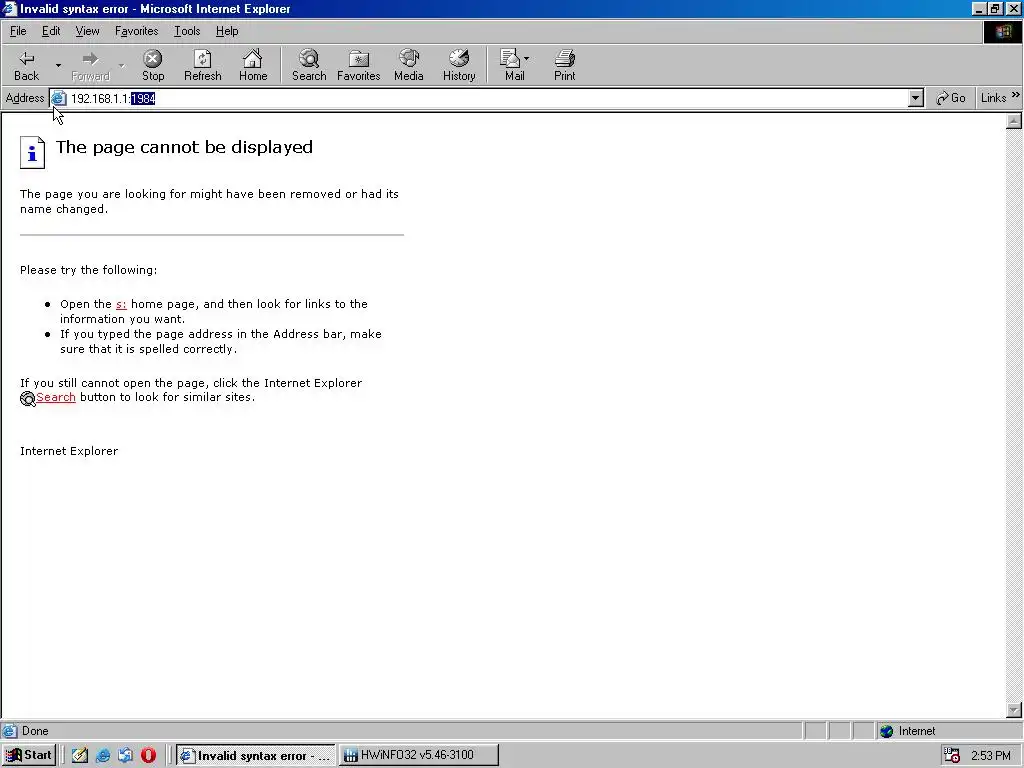Click the Show Desktop quick launch icon
1024x768 pixels.
(125, 755)
